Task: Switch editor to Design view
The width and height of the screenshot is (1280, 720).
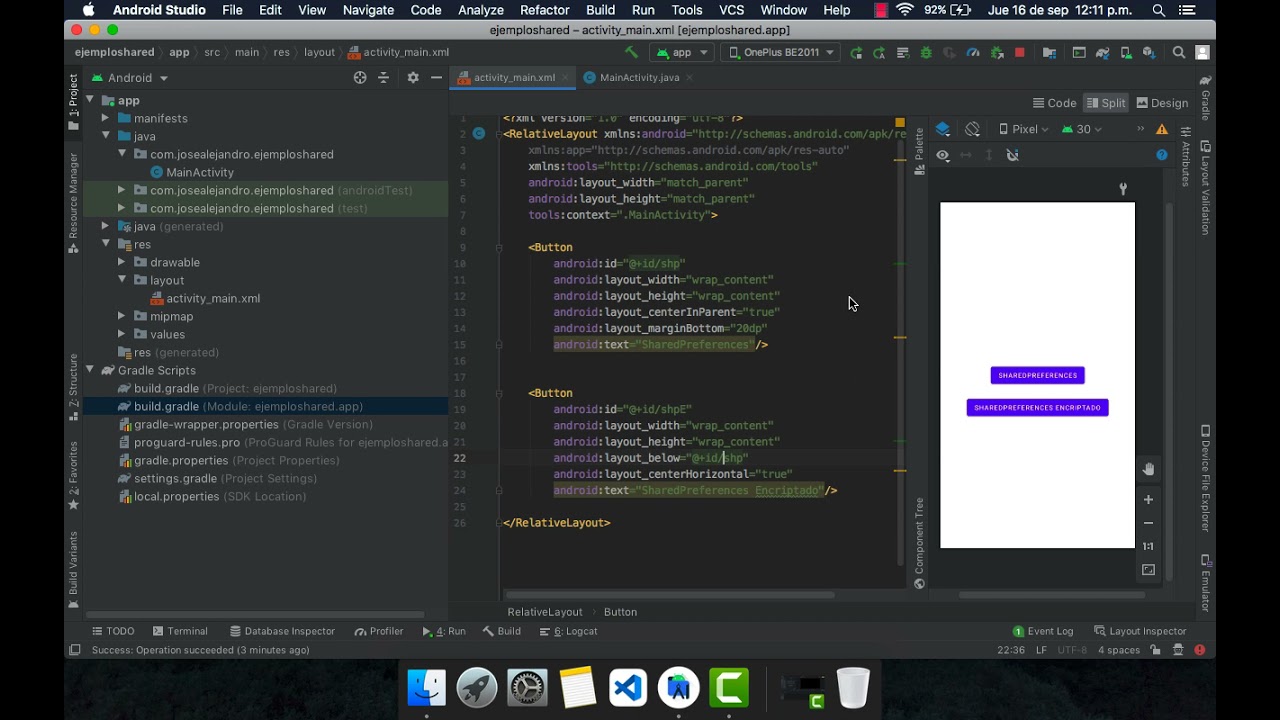Action: coord(1162,103)
